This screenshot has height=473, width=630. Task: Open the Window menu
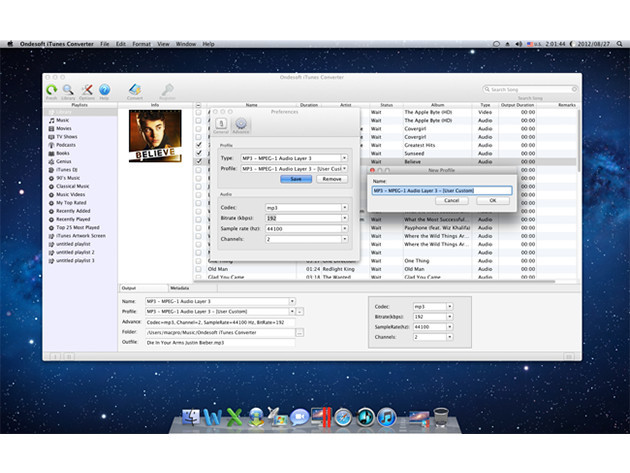coord(186,44)
